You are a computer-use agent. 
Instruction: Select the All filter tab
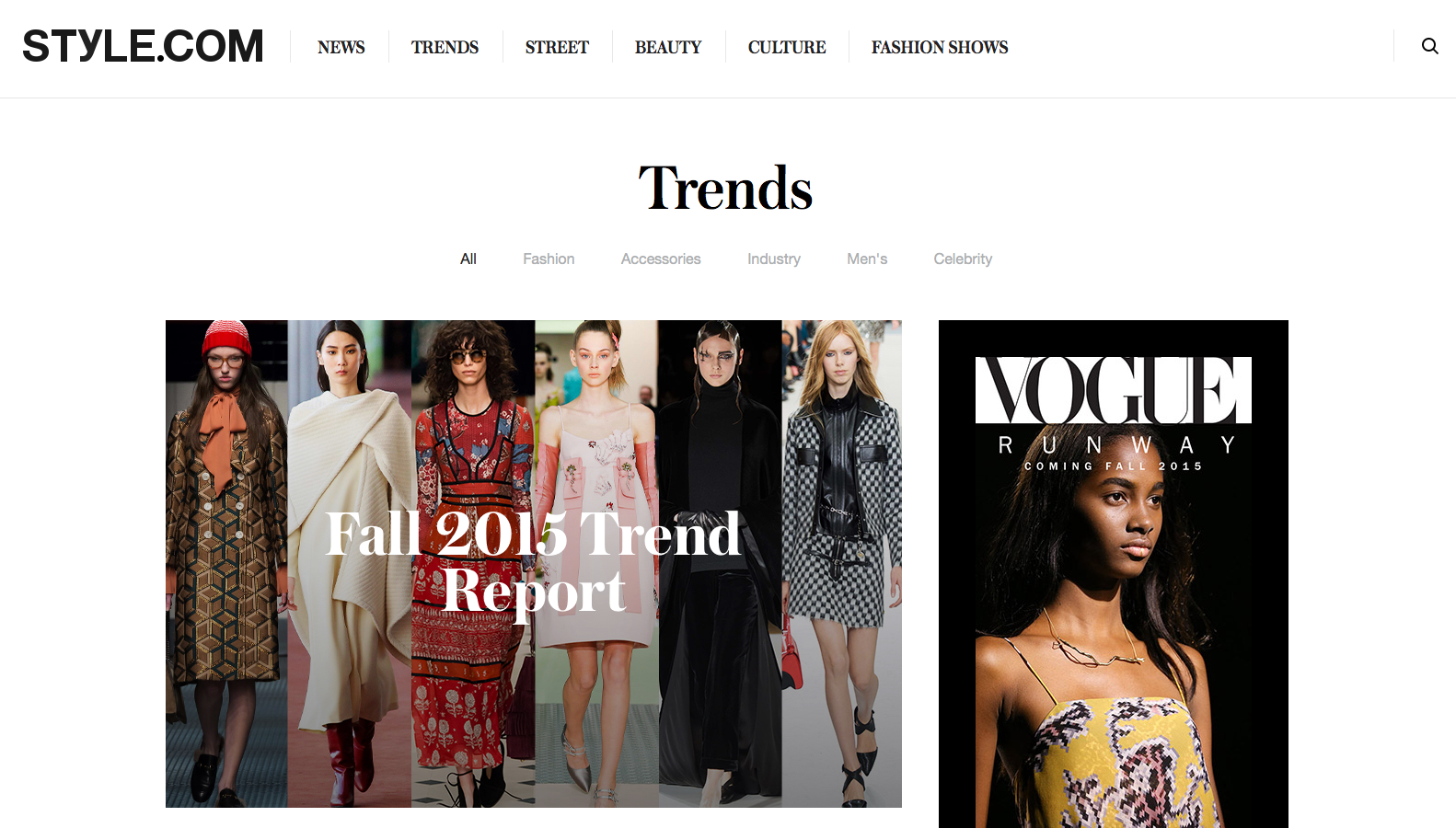[468, 259]
